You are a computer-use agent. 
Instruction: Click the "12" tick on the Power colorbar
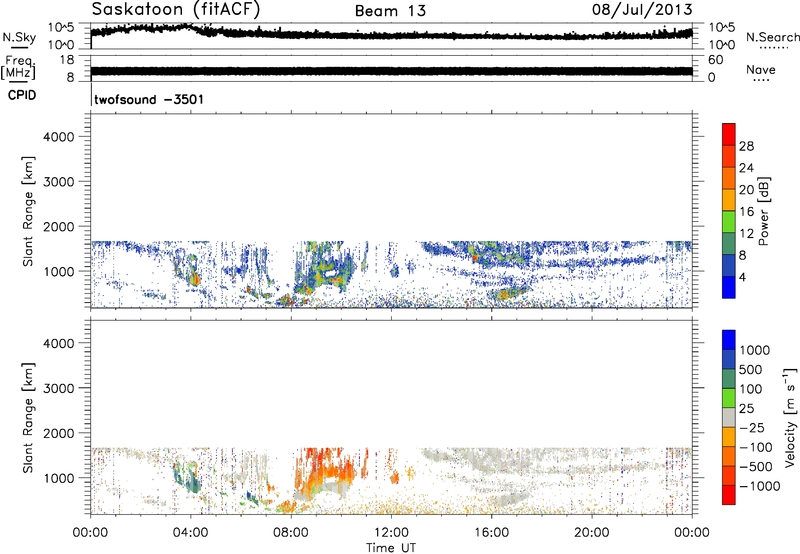746,234
